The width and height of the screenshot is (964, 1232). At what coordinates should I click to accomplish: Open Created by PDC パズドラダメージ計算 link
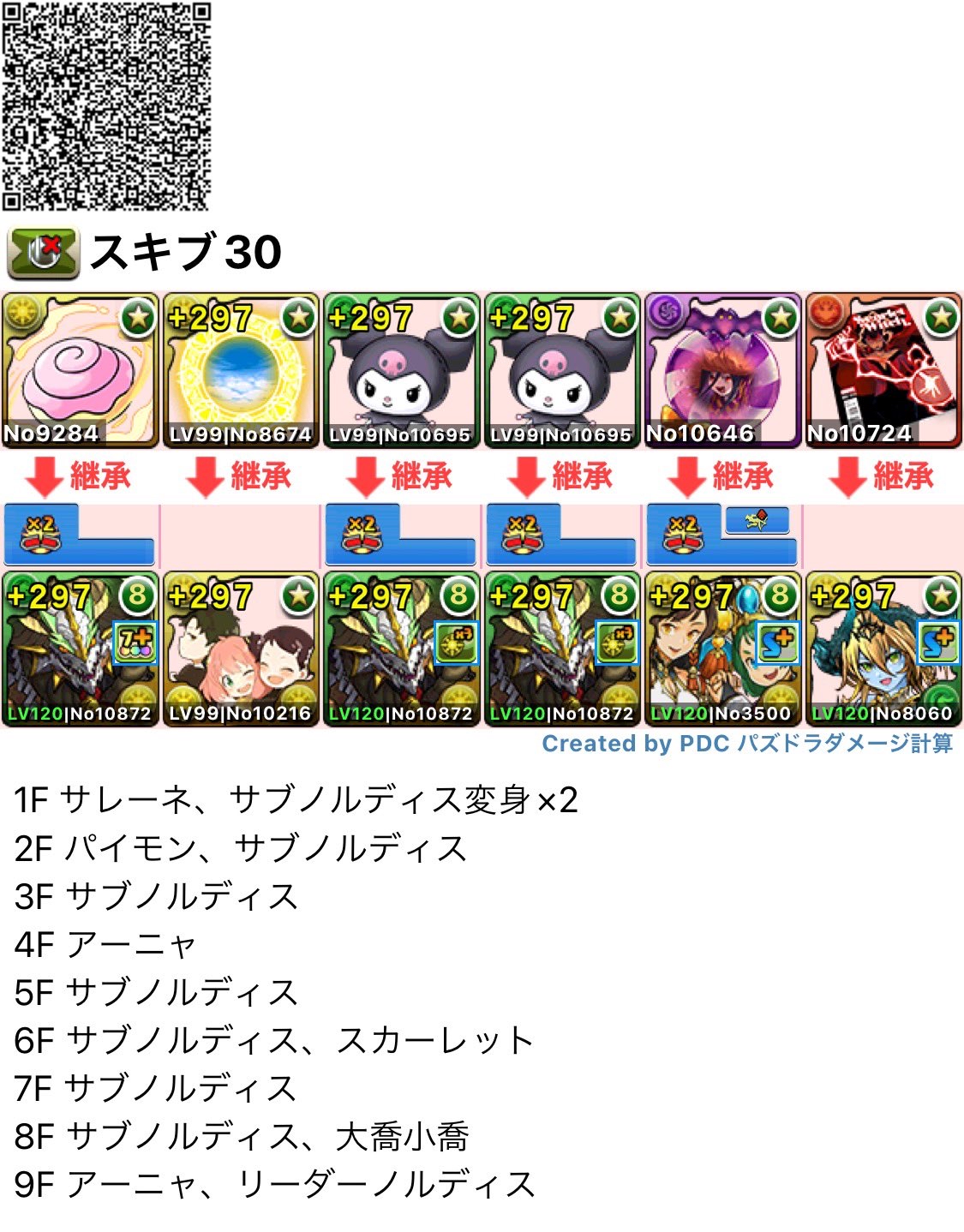click(x=747, y=744)
